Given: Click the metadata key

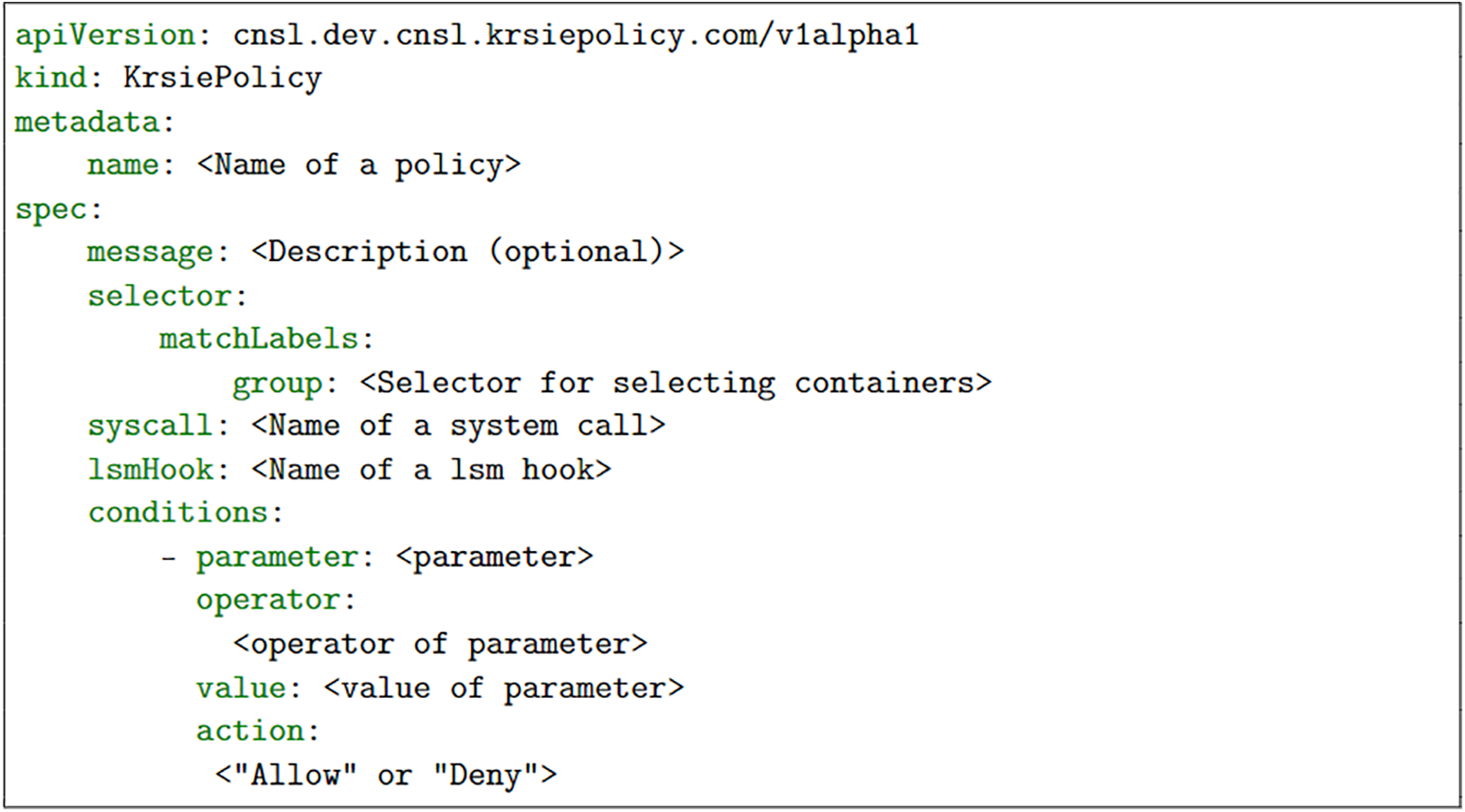Looking at the screenshot, I should (86, 122).
